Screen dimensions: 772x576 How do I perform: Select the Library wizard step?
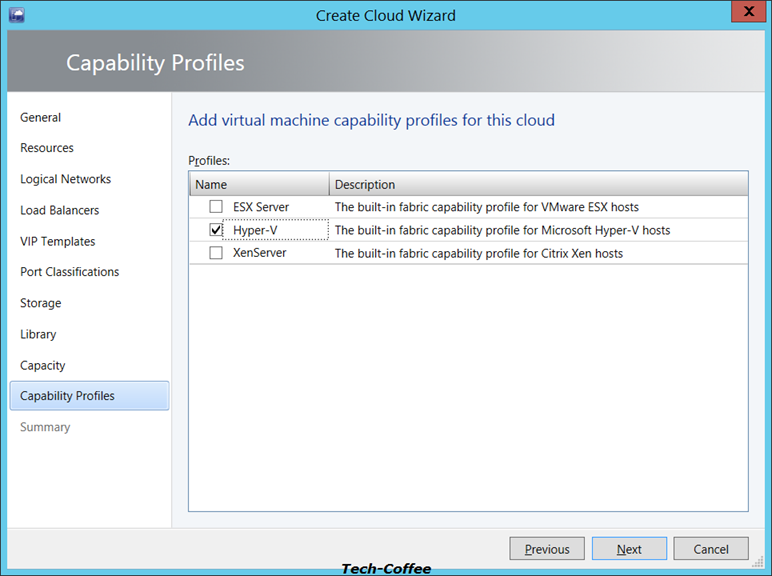pos(38,334)
